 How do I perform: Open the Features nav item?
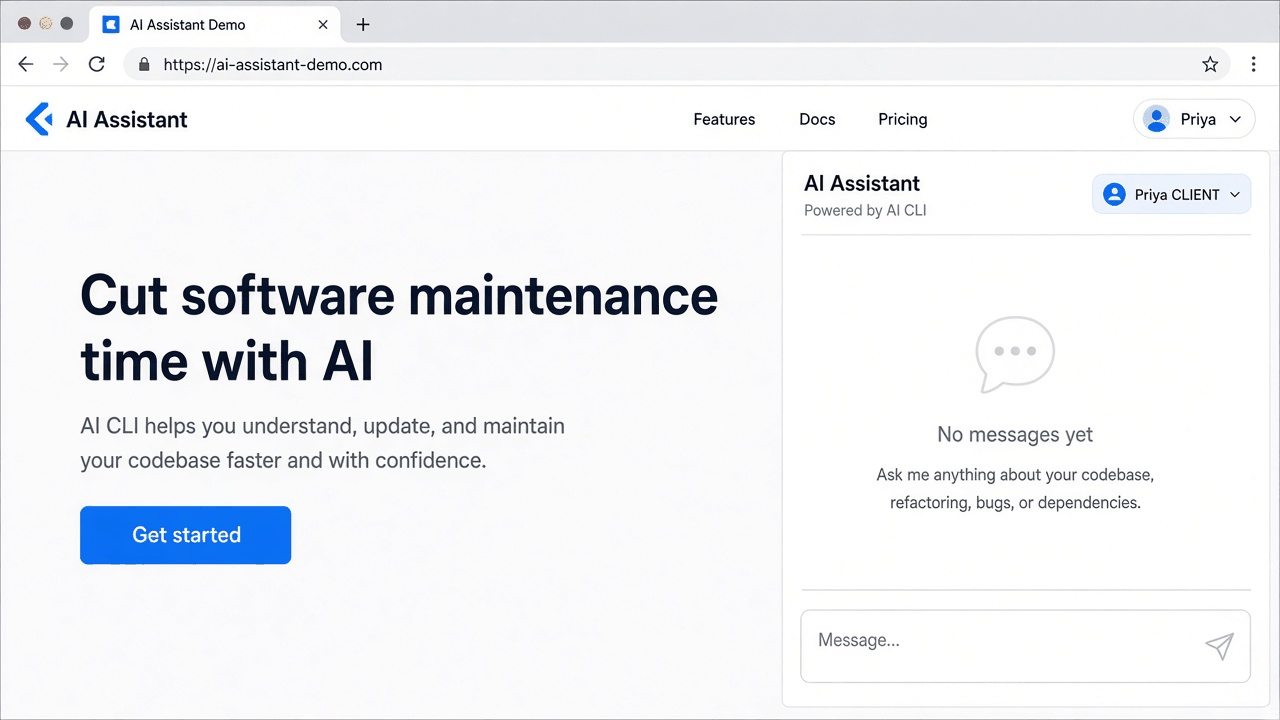coord(724,119)
